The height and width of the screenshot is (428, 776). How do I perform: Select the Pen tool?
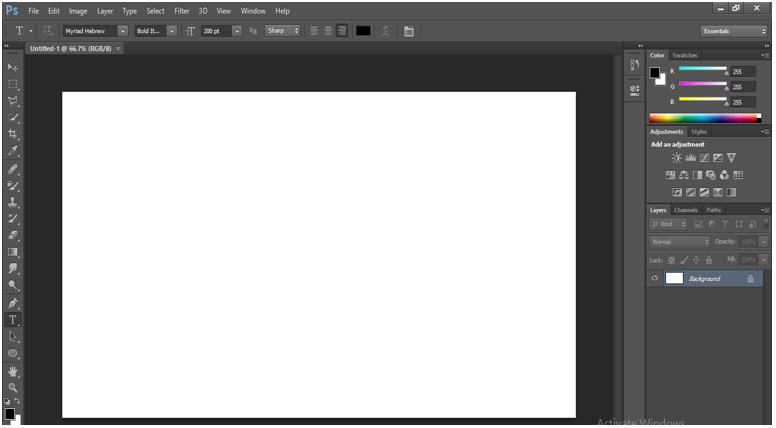(13, 303)
